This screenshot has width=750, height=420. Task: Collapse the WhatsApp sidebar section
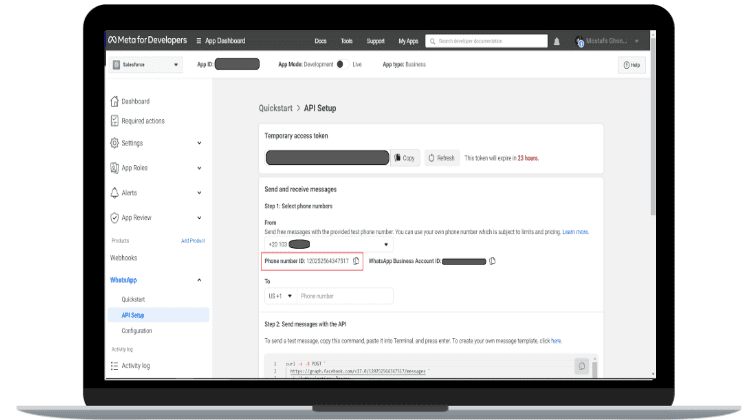tap(199, 280)
